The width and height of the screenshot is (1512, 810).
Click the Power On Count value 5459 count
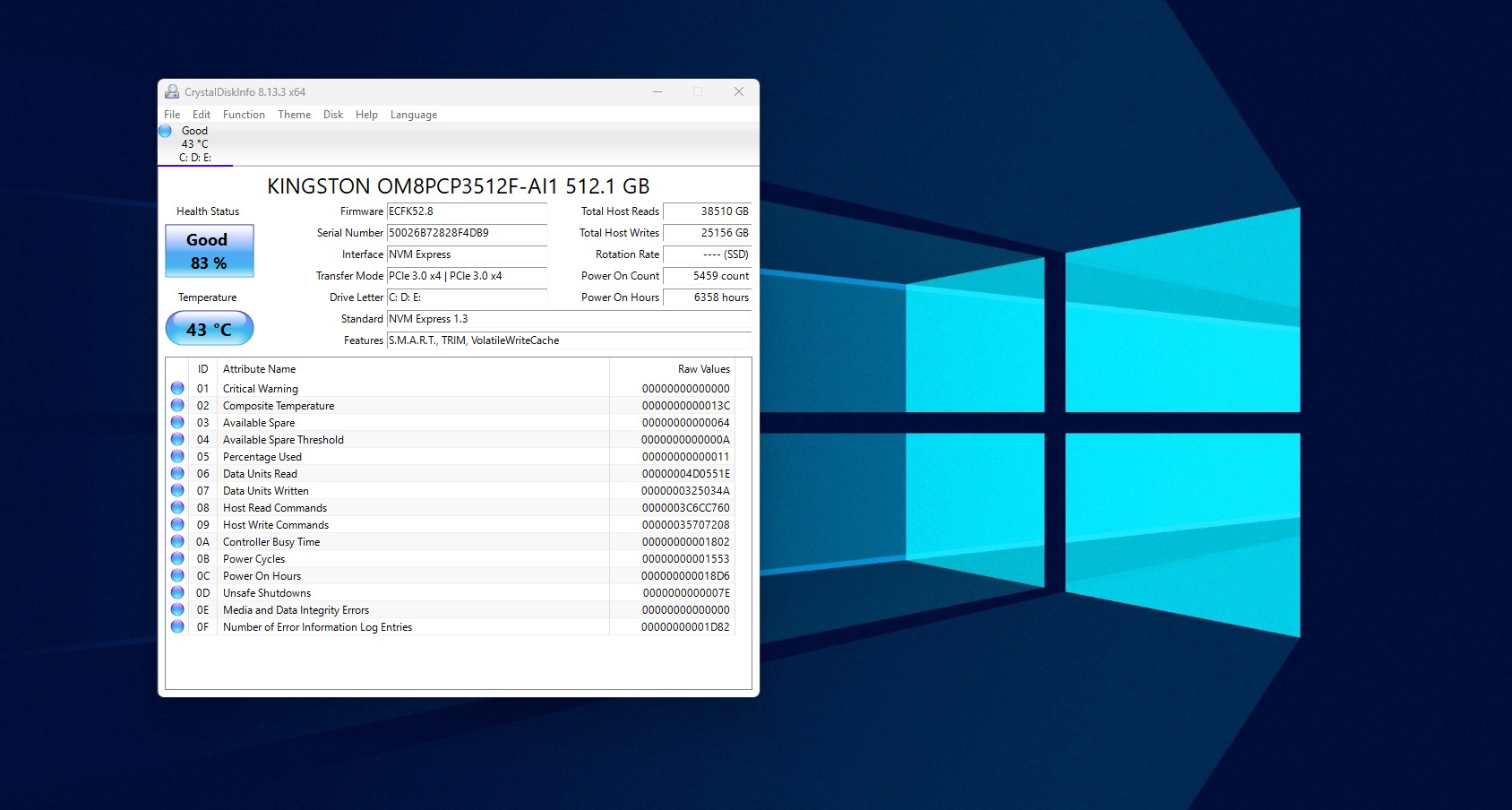[707, 276]
